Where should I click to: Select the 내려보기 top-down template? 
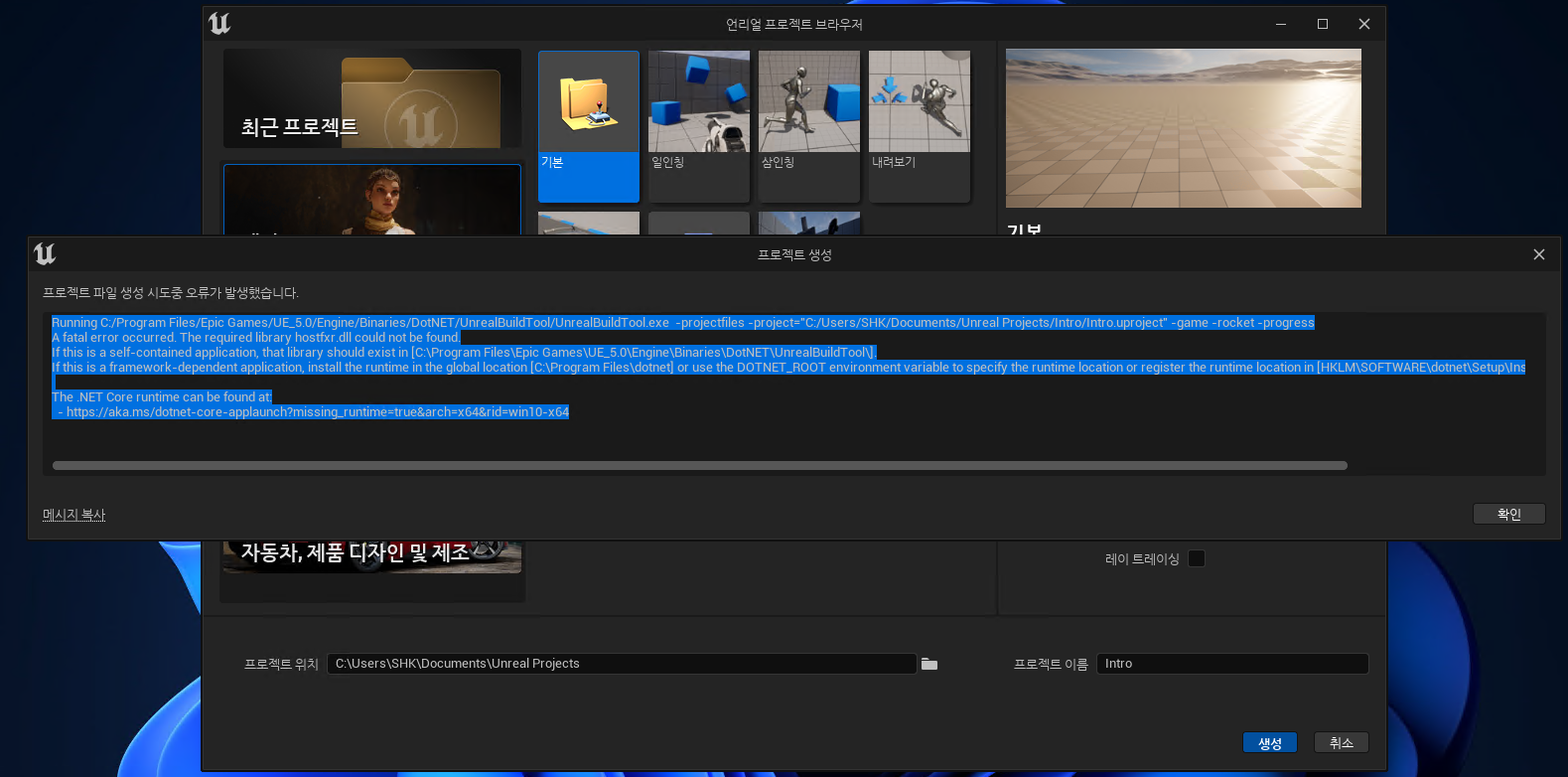pos(920,126)
